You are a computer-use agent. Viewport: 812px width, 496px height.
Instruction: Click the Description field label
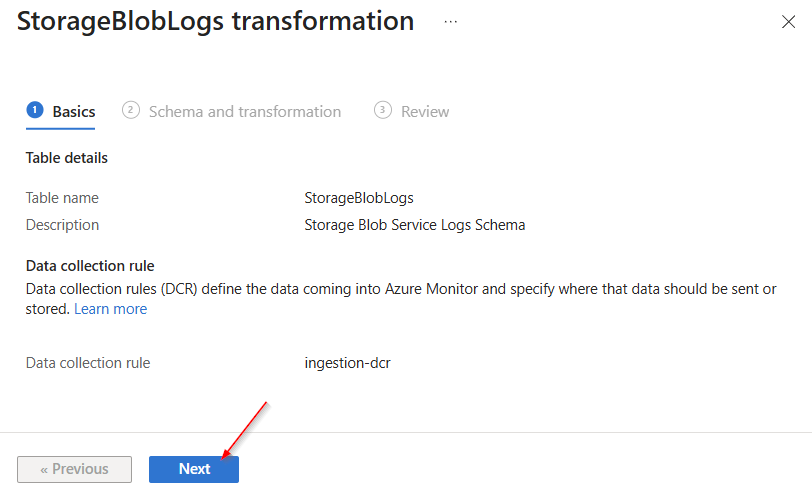[x=62, y=225]
